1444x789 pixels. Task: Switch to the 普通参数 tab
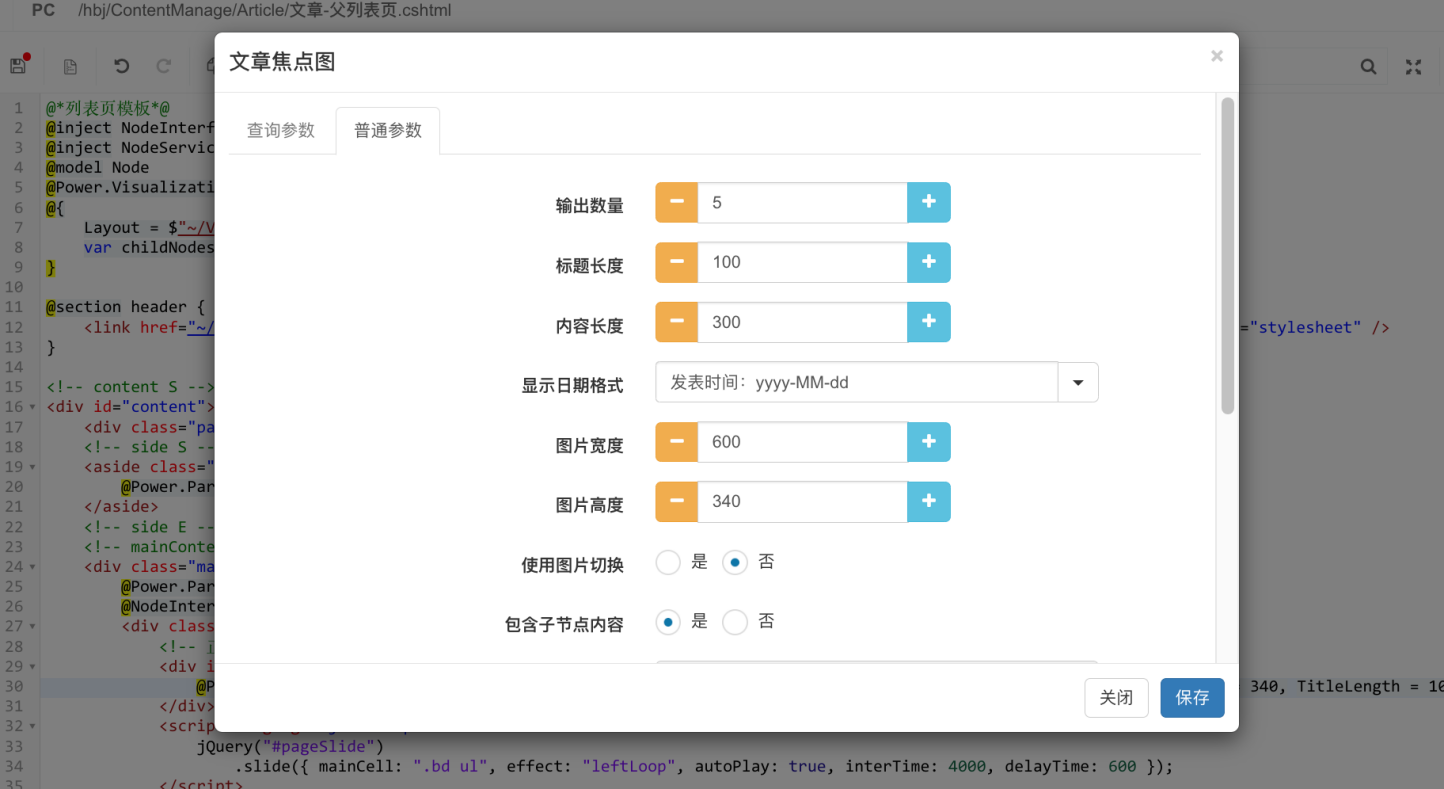[387, 130]
